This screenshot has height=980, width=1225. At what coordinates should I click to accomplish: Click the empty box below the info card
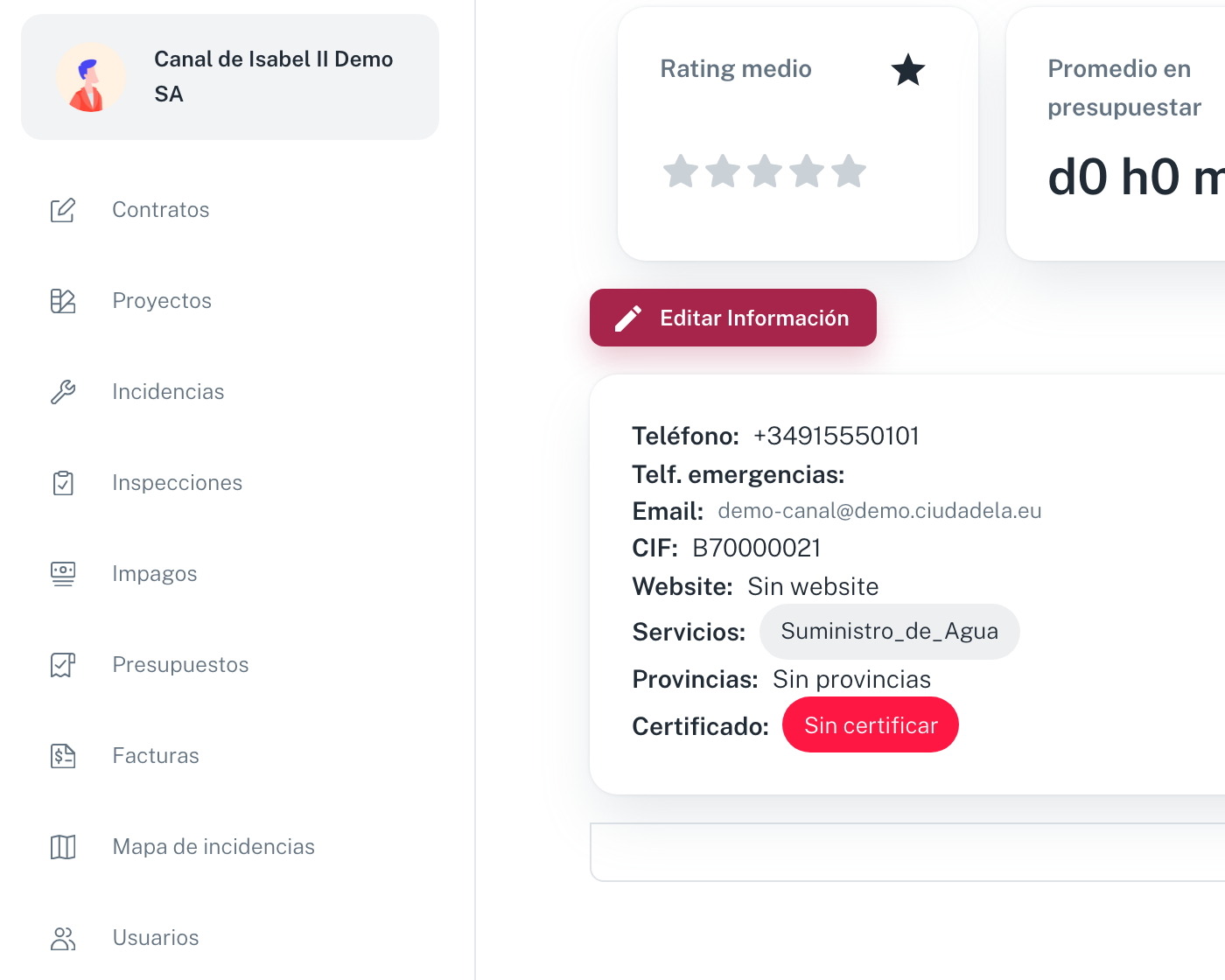(907, 852)
